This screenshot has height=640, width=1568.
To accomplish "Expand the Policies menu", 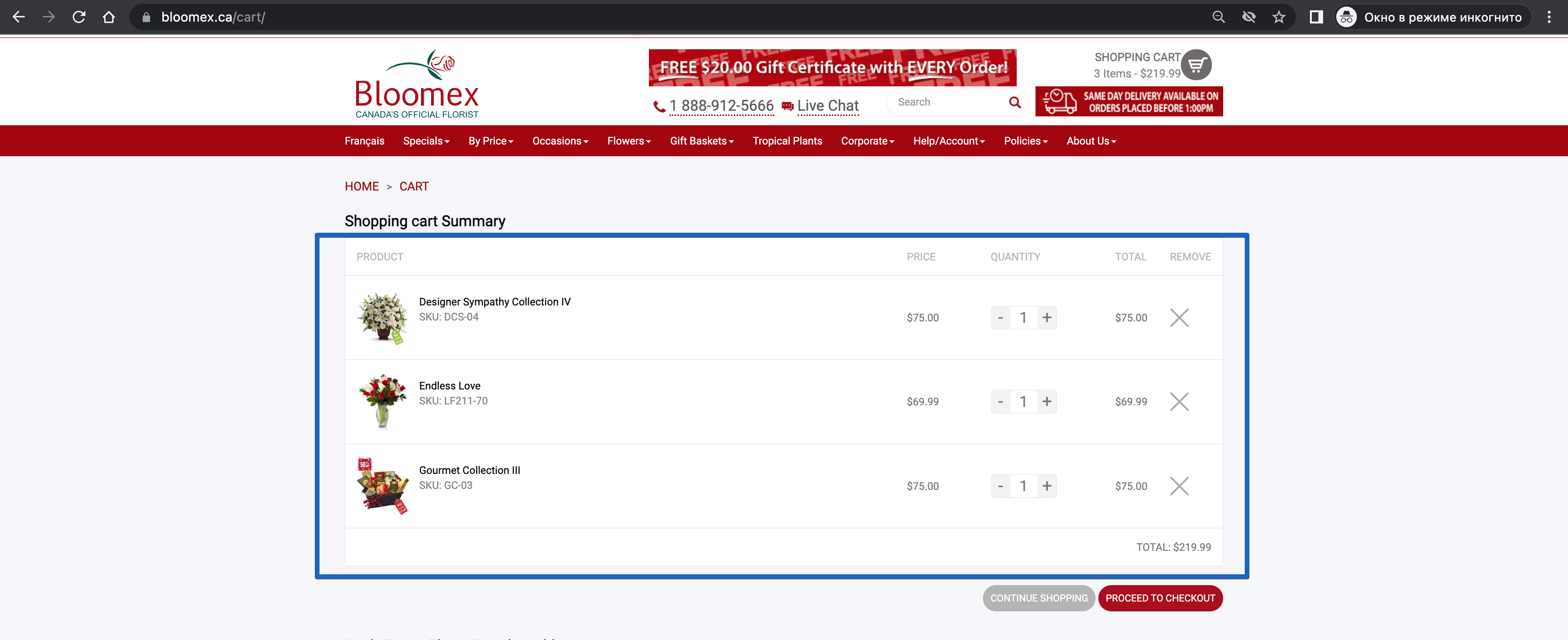I will [1026, 141].
